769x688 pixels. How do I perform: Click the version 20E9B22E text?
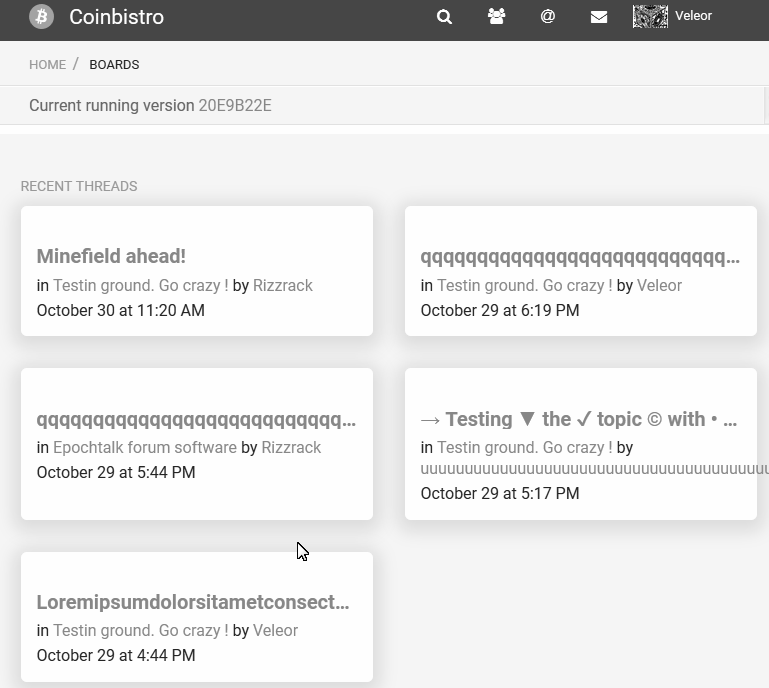[x=235, y=105]
